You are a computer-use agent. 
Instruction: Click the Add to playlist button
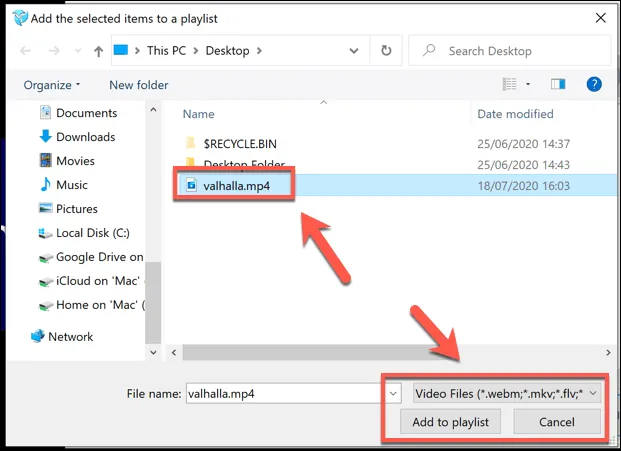[x=450, y=422]
